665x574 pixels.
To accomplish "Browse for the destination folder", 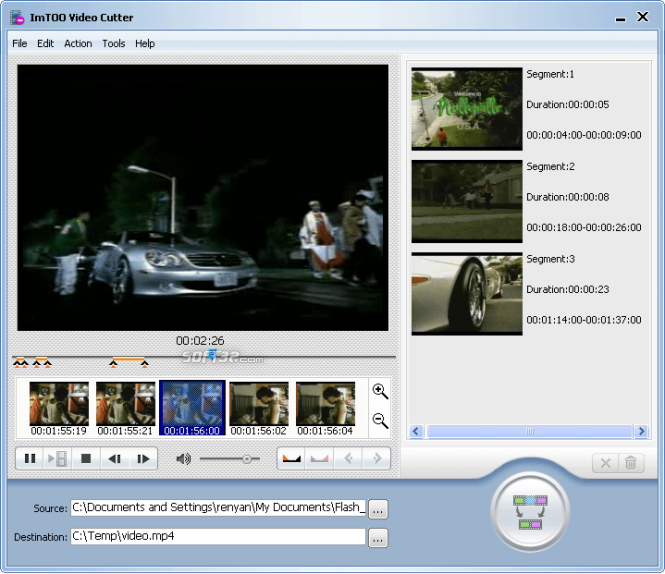I will [377, 538].
